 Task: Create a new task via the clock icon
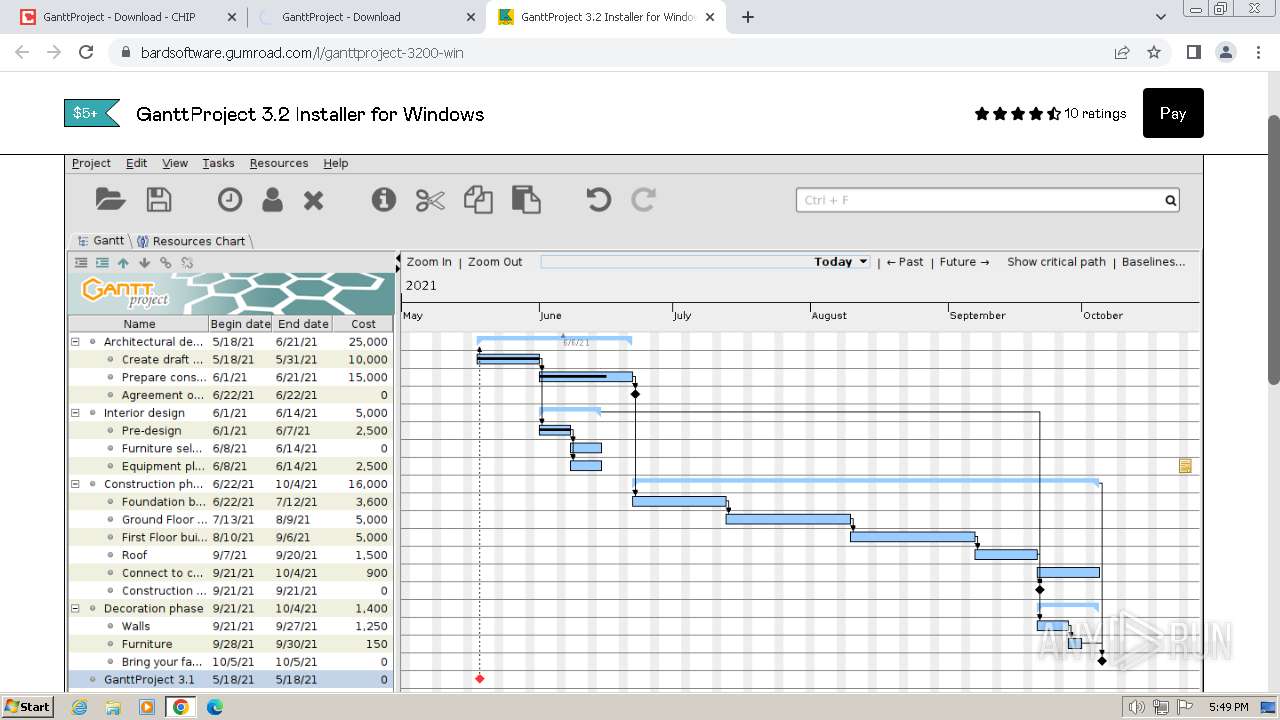[230, 200]
